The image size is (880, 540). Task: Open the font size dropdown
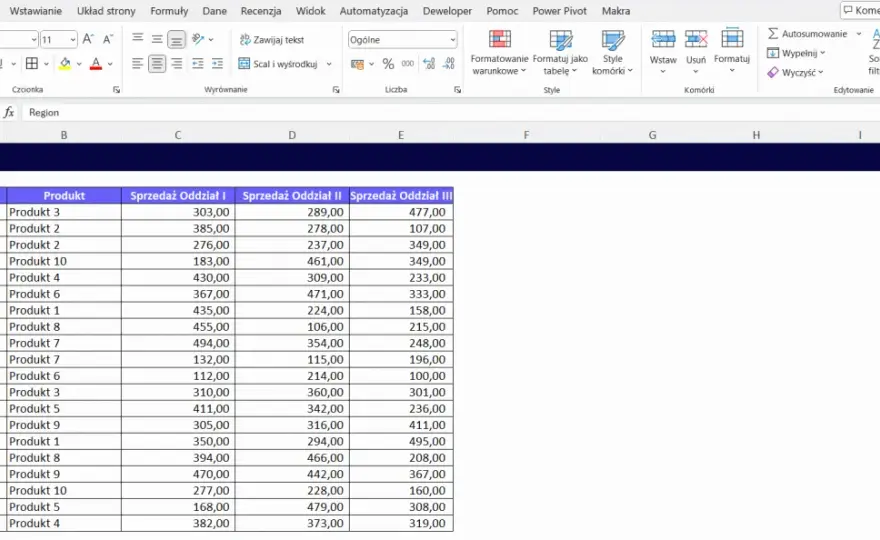click(x=72, y=39)
